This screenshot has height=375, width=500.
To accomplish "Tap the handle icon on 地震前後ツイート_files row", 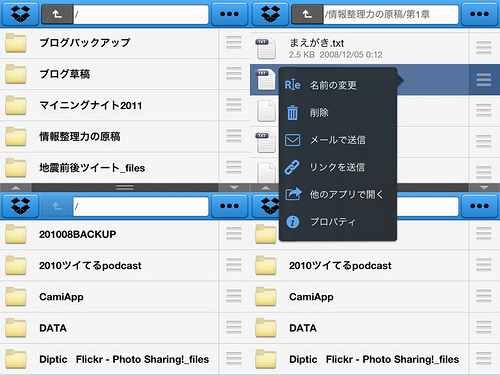I will (234, 167).
